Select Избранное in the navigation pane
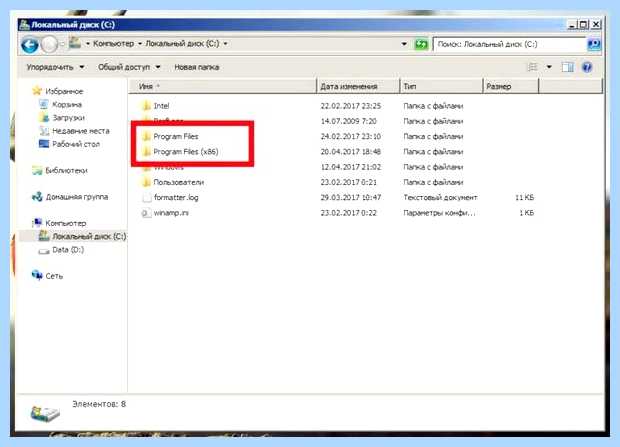Viewport: 620px width, 447px height. (64, 91)
